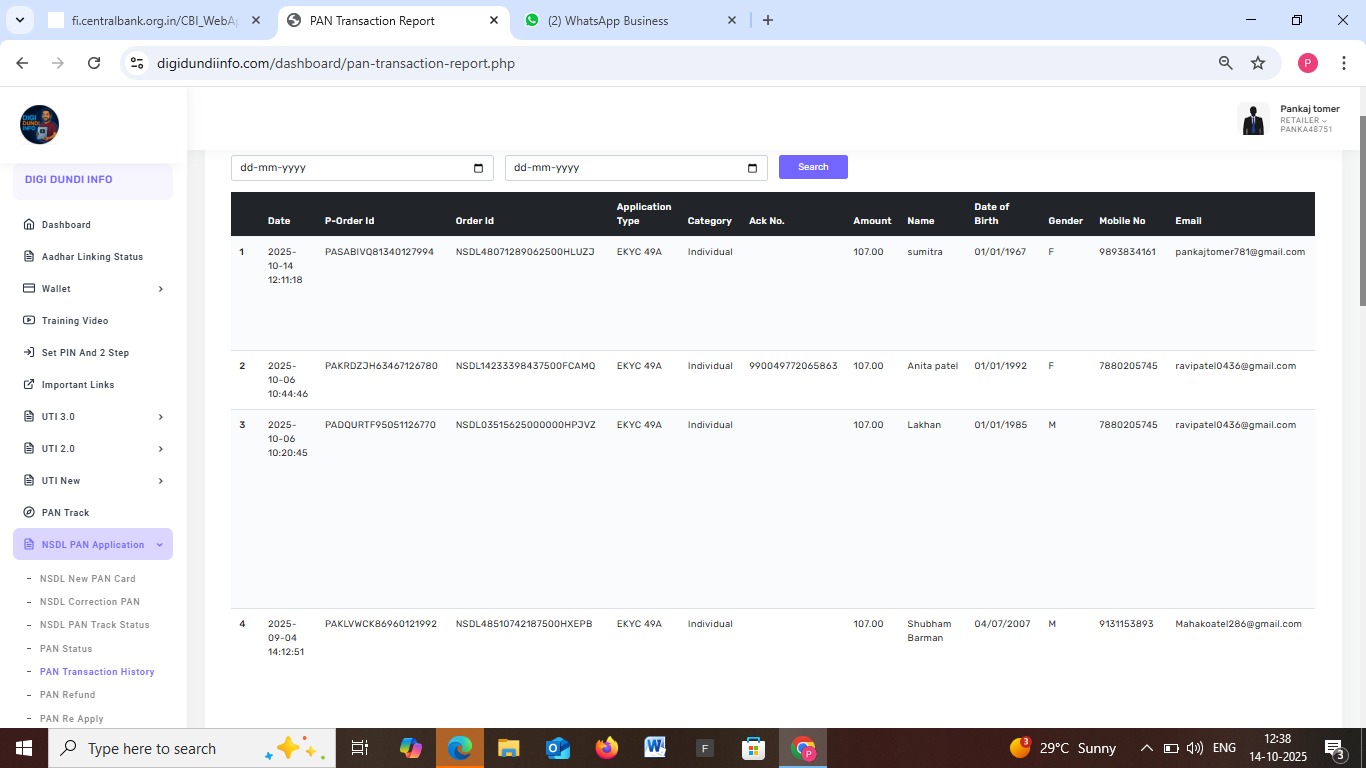
Task: Expand the UTI New submenu
Action: pos(161,481)
